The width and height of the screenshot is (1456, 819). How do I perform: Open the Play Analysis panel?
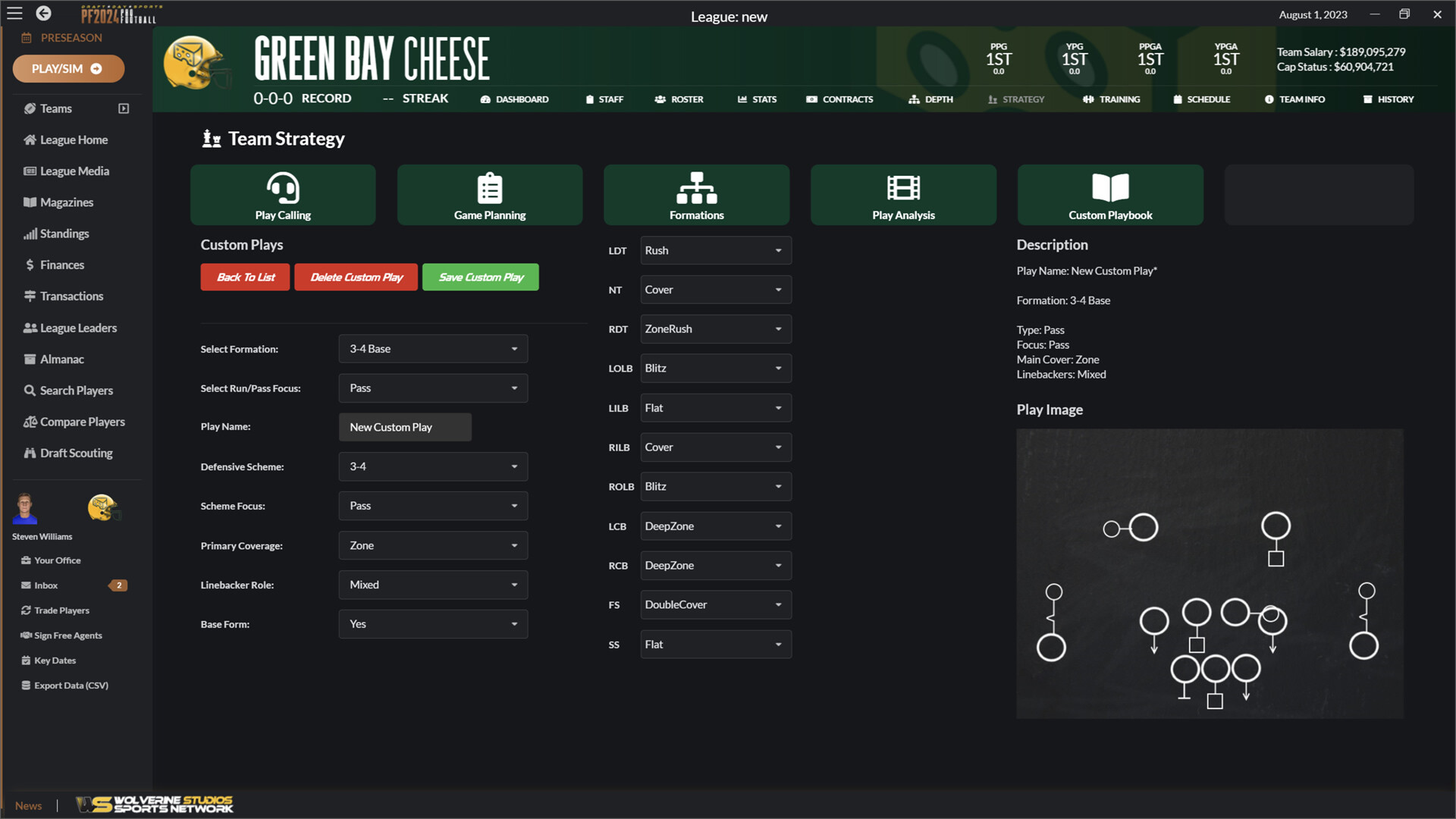(903, 195)
